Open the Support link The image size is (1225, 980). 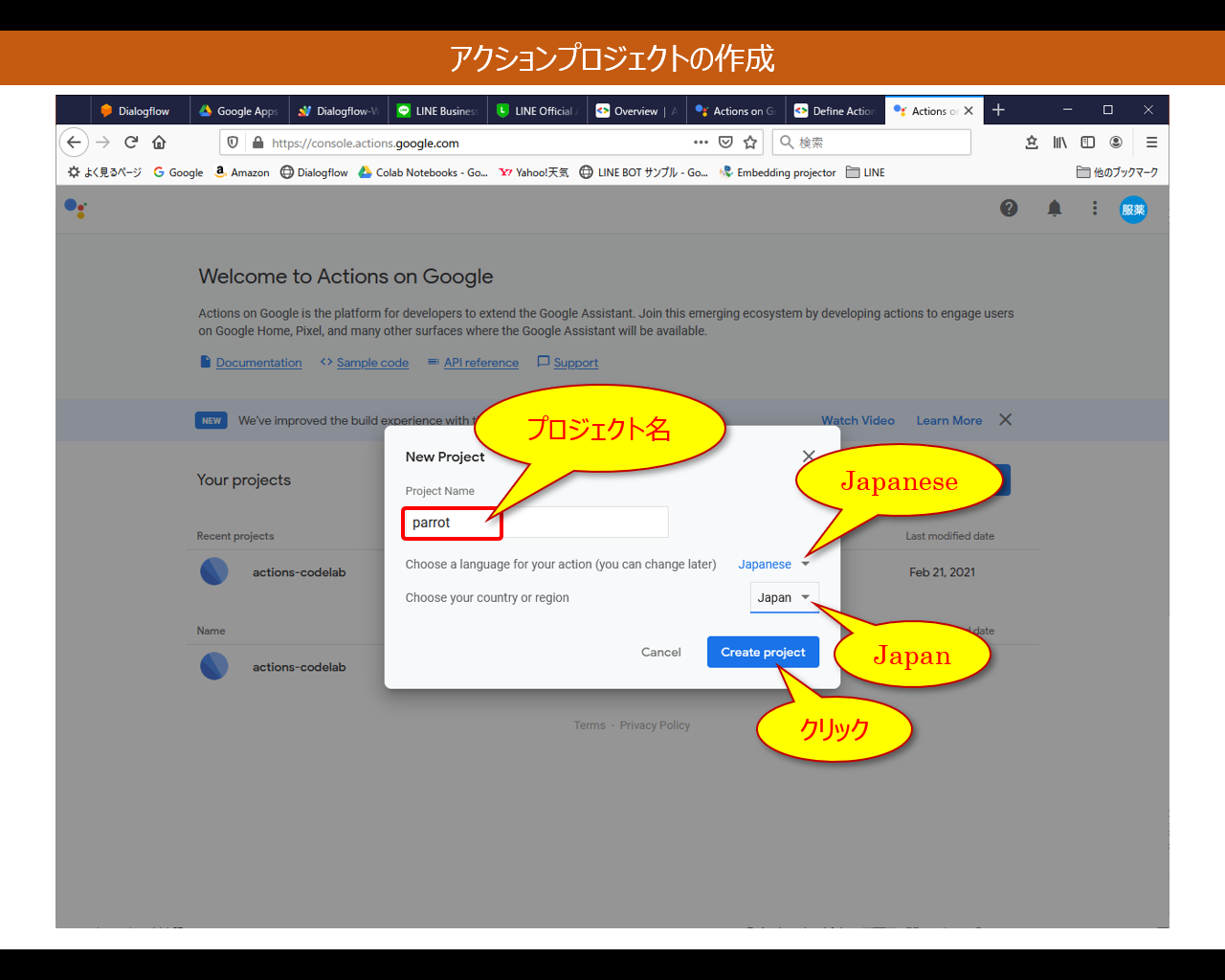(x=576, y=363)
